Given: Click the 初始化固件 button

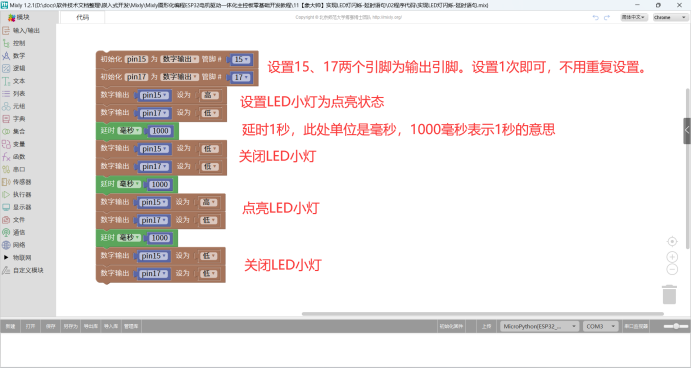Looking at the screenshot, I should coord(451,327).
